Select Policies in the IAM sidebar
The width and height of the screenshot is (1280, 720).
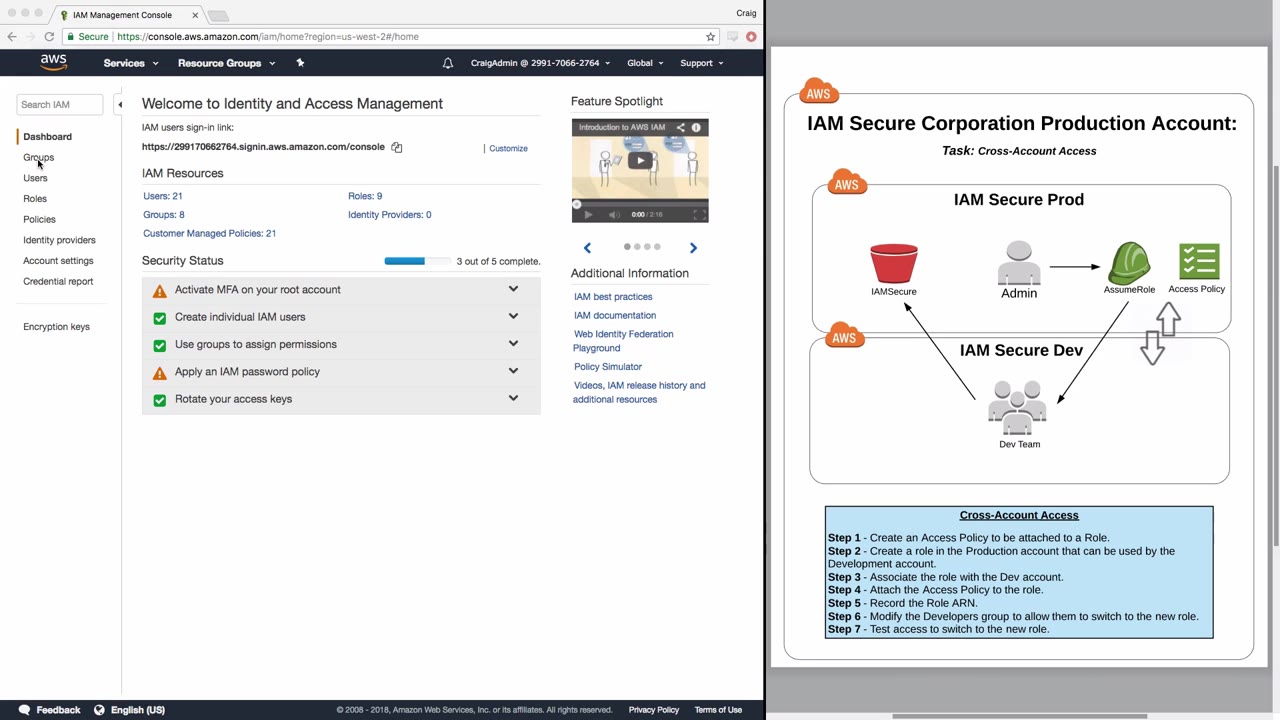pos(39,219)
